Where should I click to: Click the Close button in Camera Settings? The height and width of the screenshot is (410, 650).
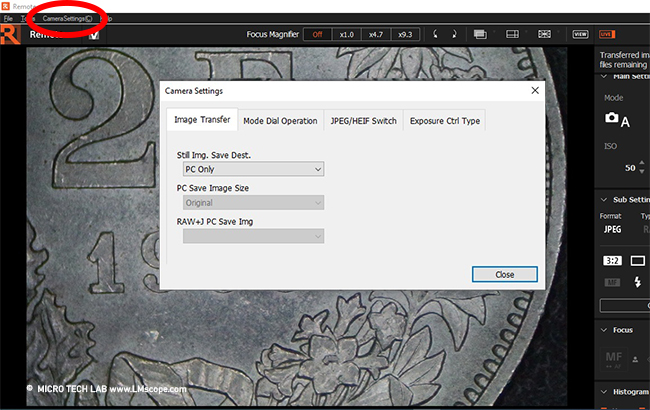(x=504, y=274)
